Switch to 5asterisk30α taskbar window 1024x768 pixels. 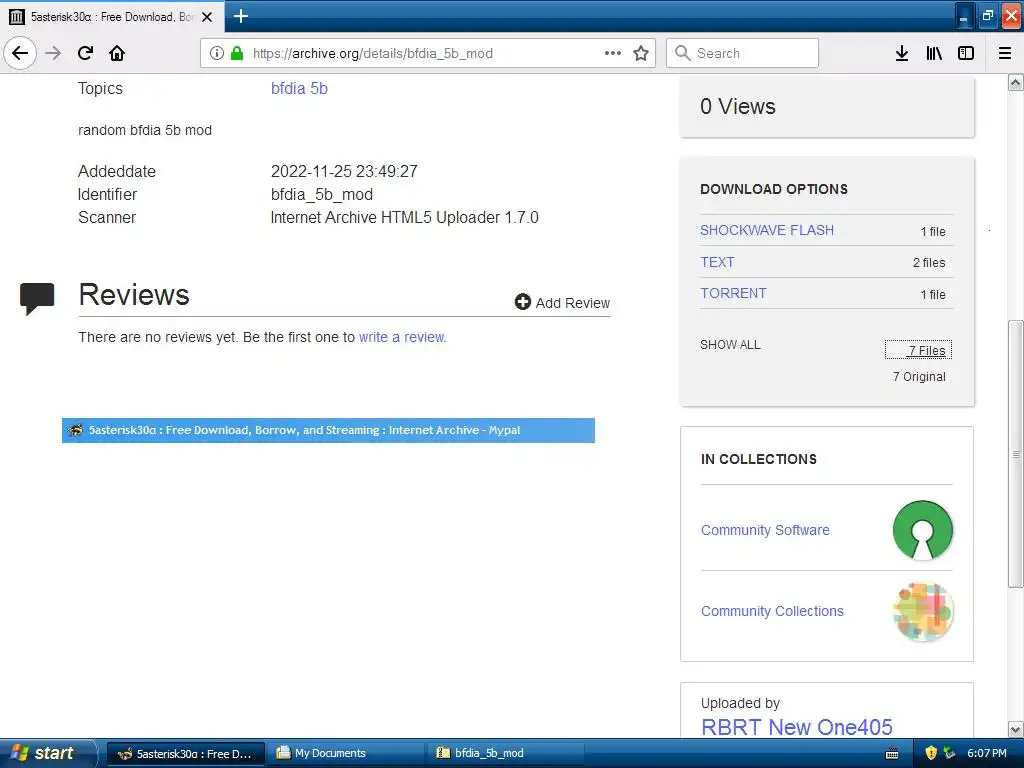coord(185,753)
